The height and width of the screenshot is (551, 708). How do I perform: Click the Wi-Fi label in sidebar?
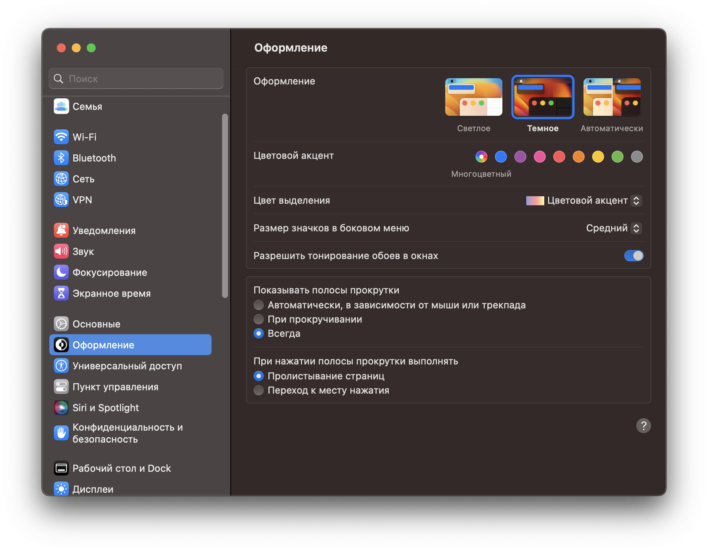[x=84, y=137]
